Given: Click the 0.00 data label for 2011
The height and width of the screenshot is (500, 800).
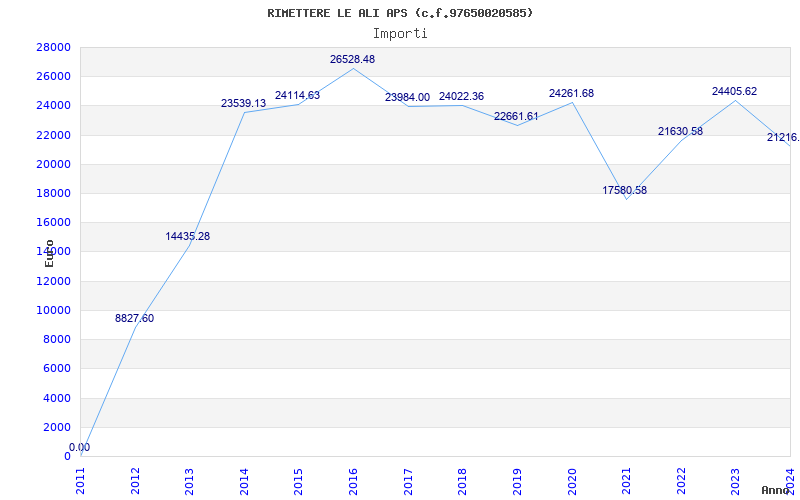Looking at the screenshot, I should click(x=80, y=447).
